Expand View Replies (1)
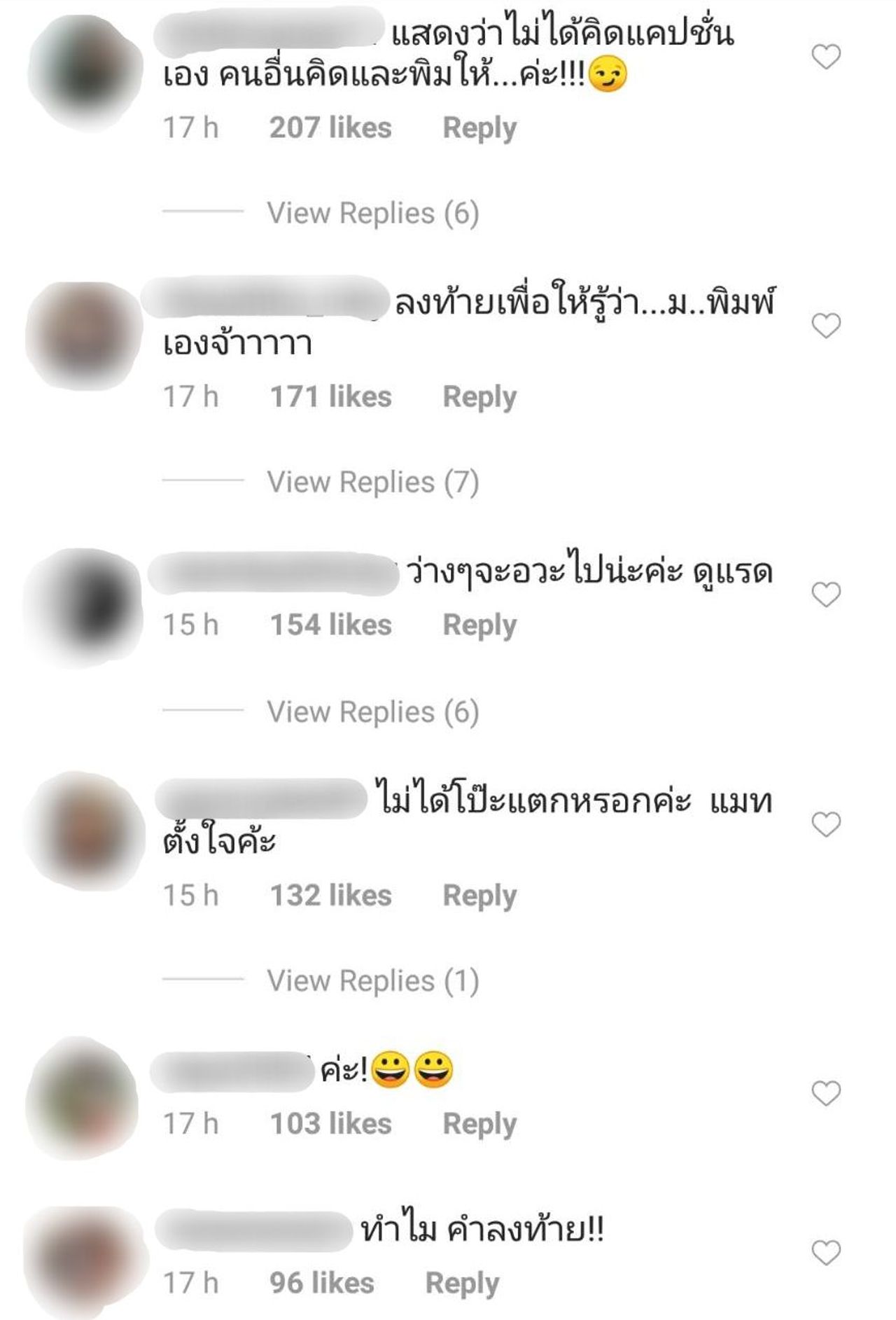This screenshot has width=896, height=1320. point(372,980)
